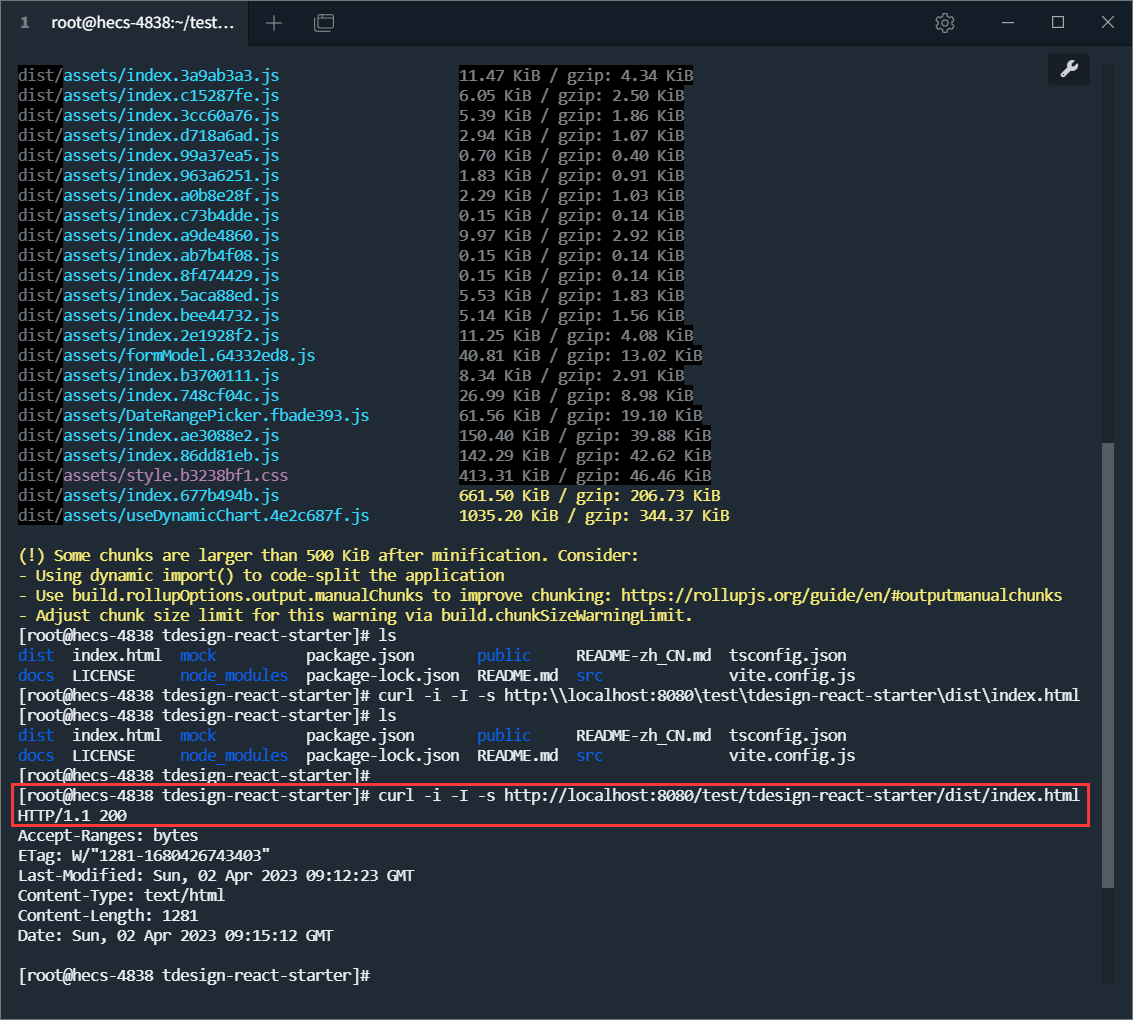This screenshot has width=1133, height=1020.
Task: Open terminal settings gear icon
Action: [x=944, y=23]
